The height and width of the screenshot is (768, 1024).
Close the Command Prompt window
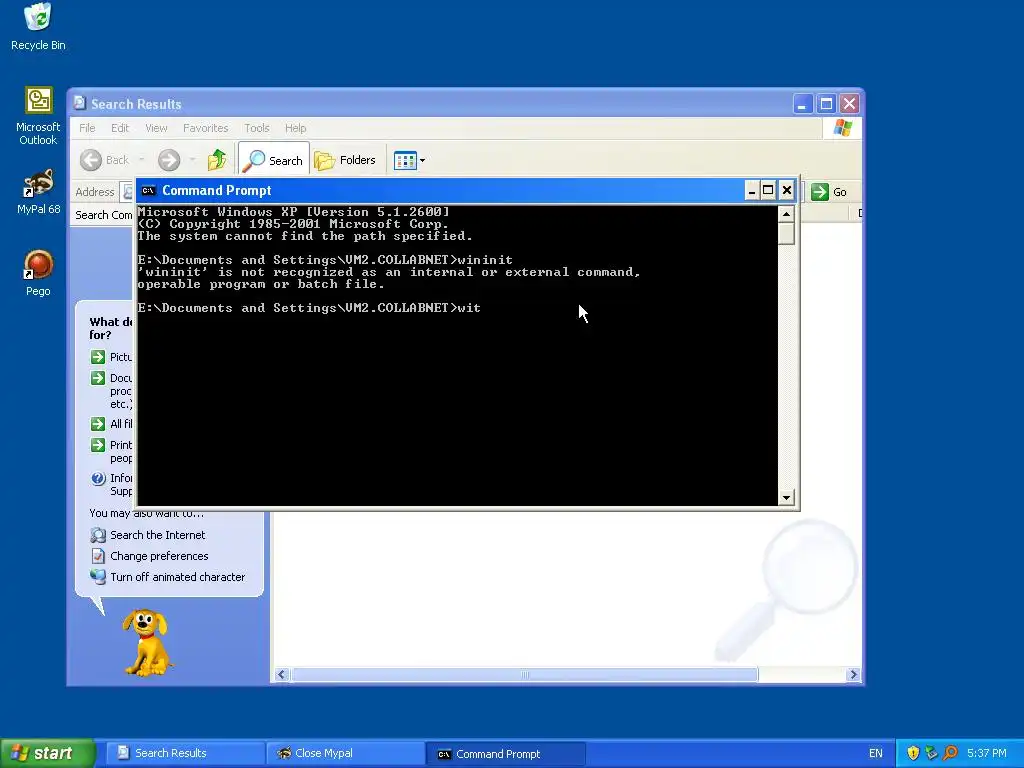(787, 191)
